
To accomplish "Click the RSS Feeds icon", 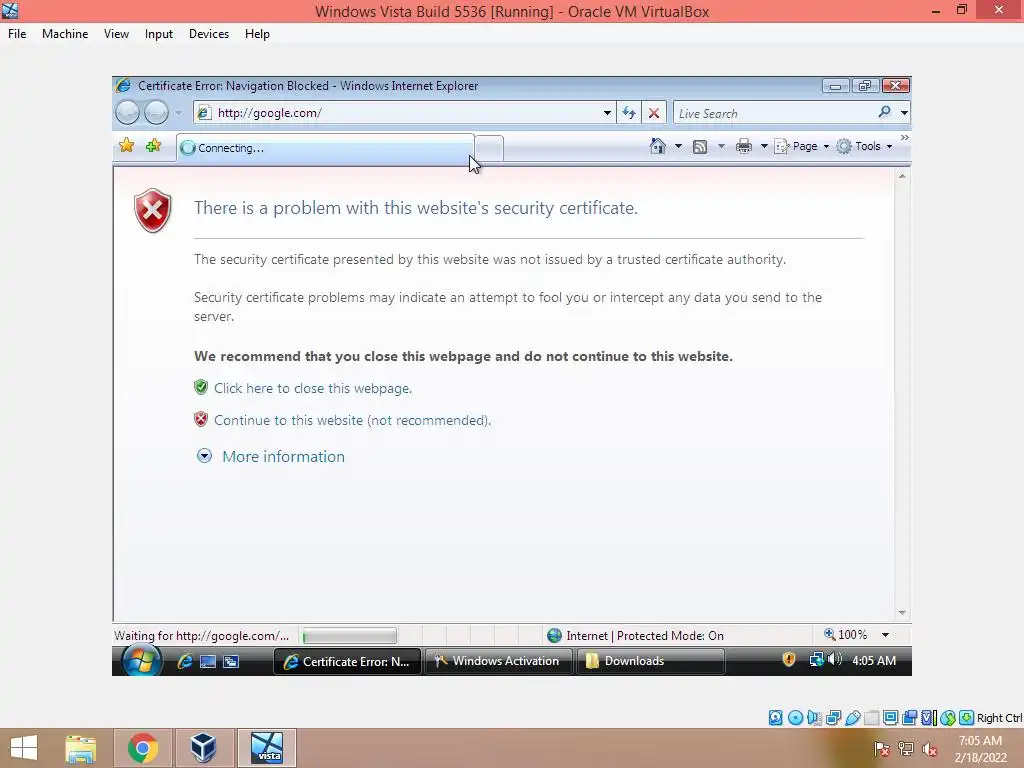I will point(700,147).
